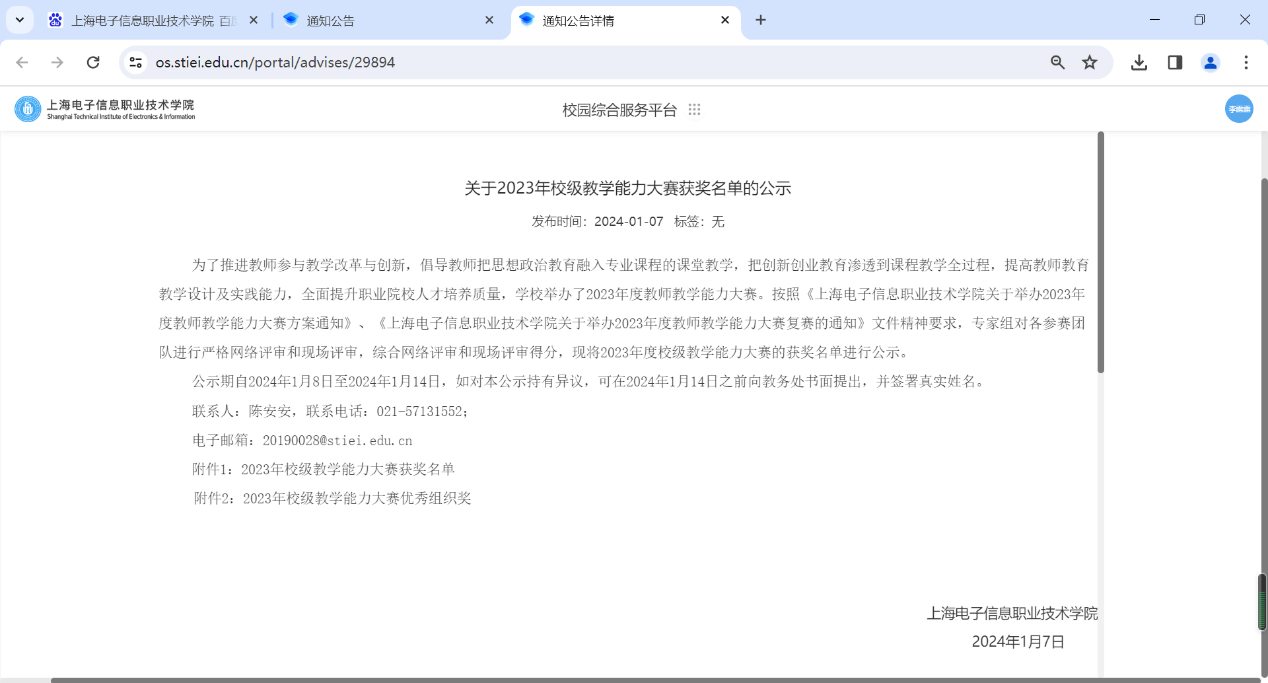Open attachment 附件1 获奖名单
The height and width of the screenshot is (683, 1268).
pos(347,469)
